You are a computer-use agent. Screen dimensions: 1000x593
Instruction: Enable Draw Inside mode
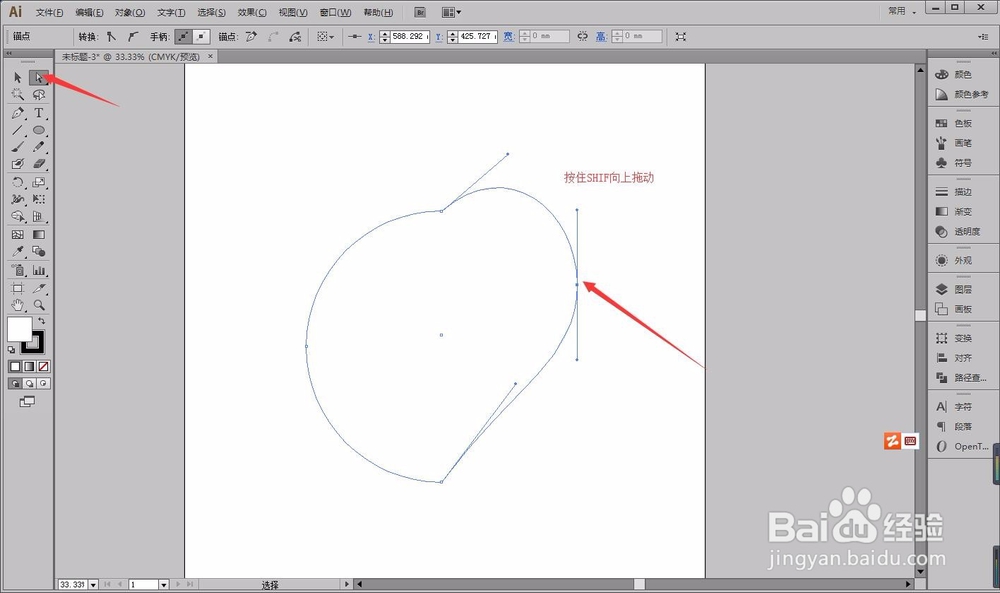[x=43, y=383]
